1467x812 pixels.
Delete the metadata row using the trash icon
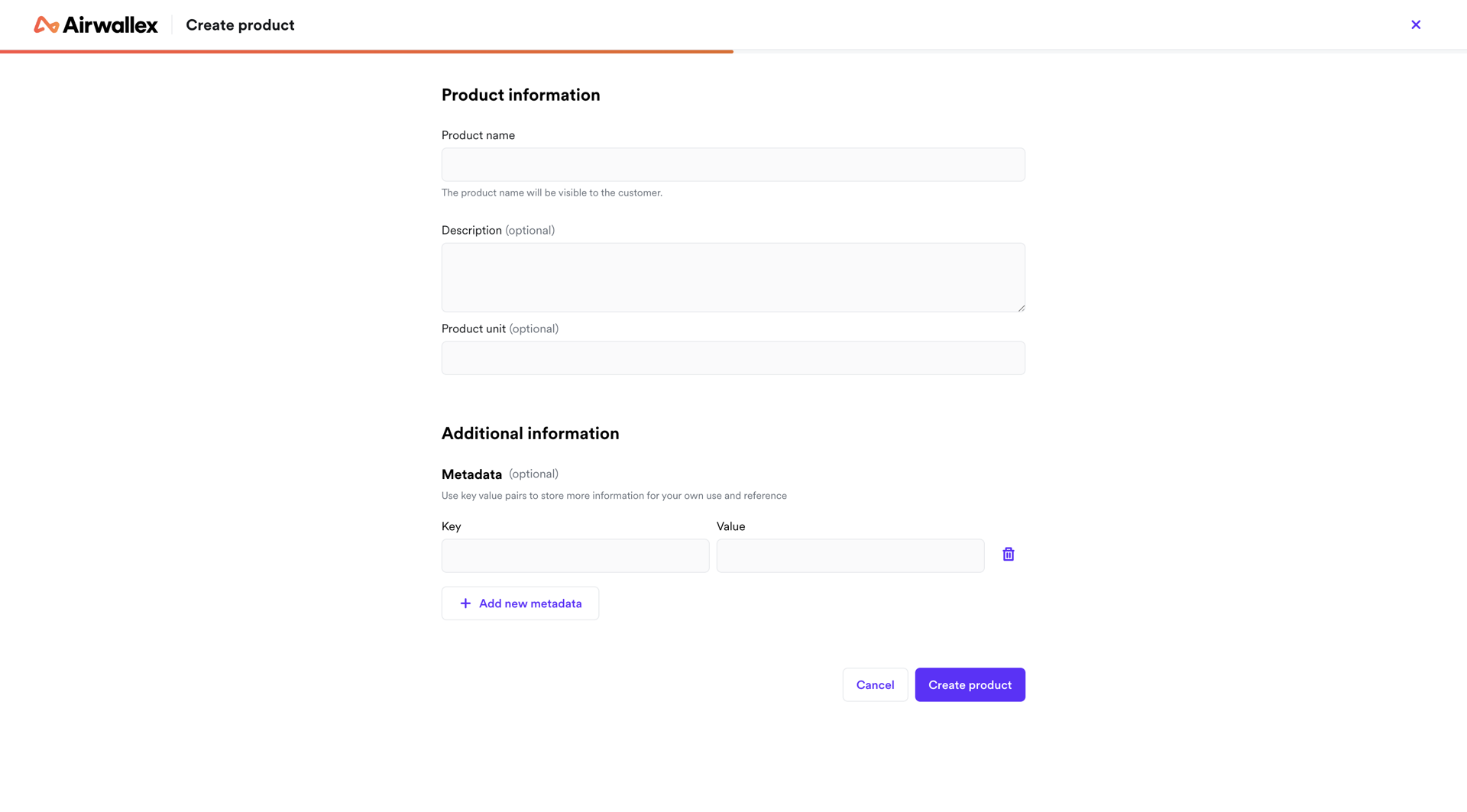1008,554
